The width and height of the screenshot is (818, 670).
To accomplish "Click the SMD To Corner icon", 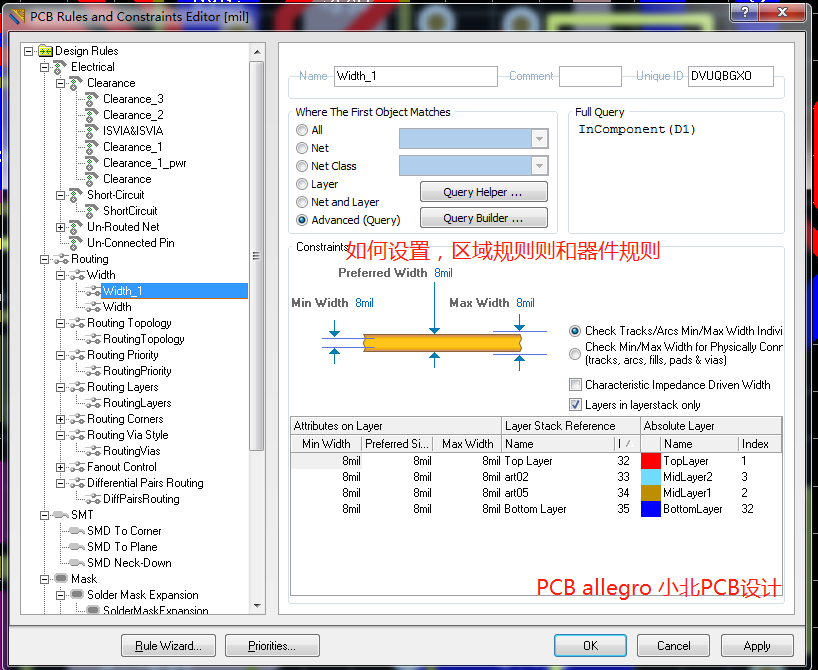I will (x=77, y=531).
